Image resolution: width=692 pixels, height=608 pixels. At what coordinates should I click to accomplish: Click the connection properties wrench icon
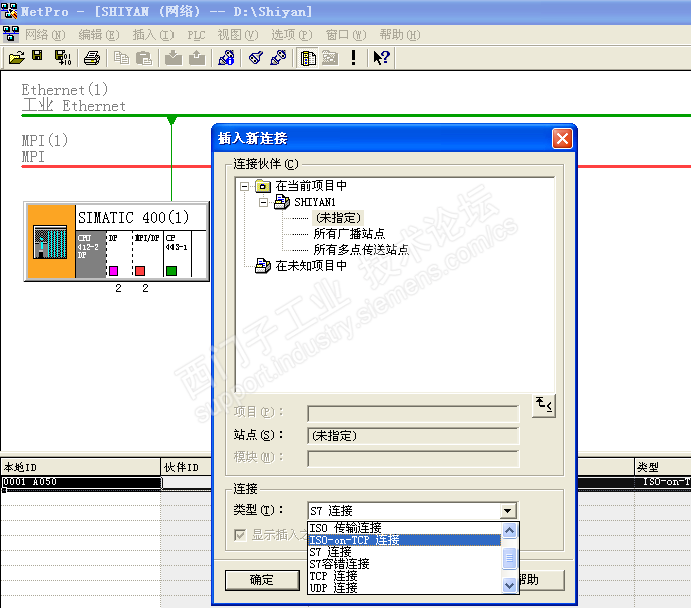pos(278,58)
